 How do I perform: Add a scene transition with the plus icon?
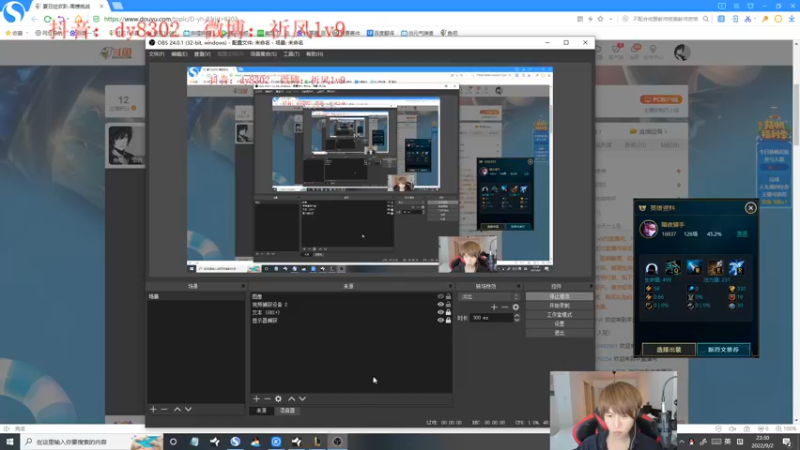(x=494, y=307)
